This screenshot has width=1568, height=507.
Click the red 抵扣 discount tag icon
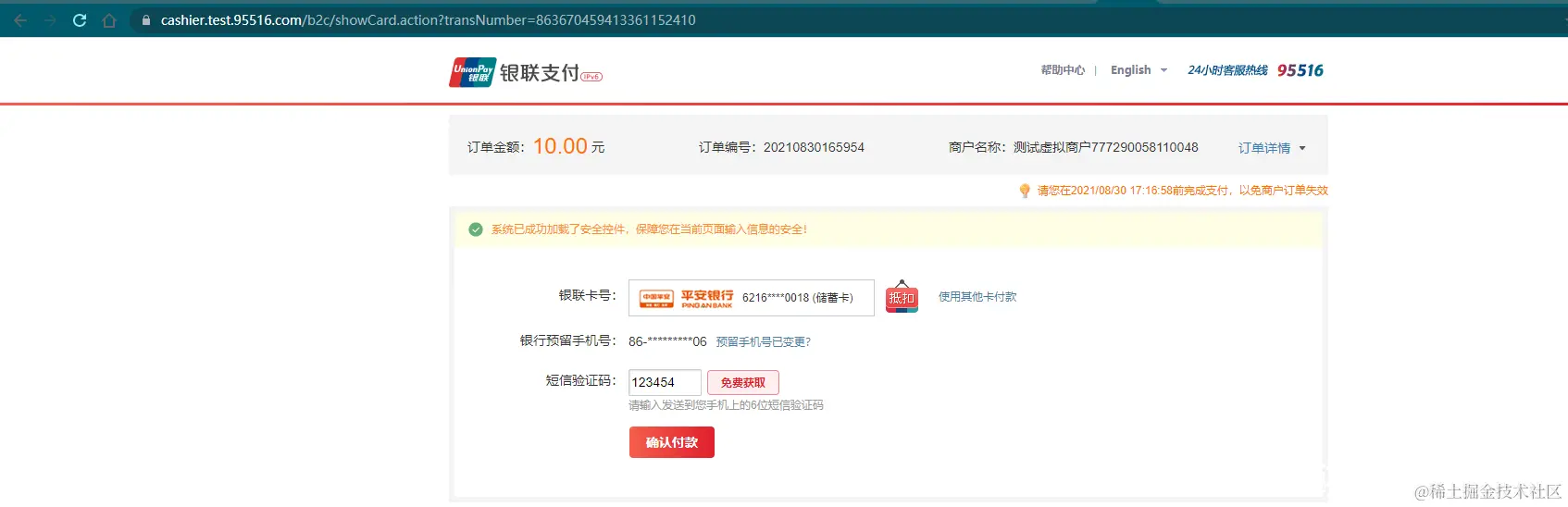pyautogui.click(x=902, y=297)
